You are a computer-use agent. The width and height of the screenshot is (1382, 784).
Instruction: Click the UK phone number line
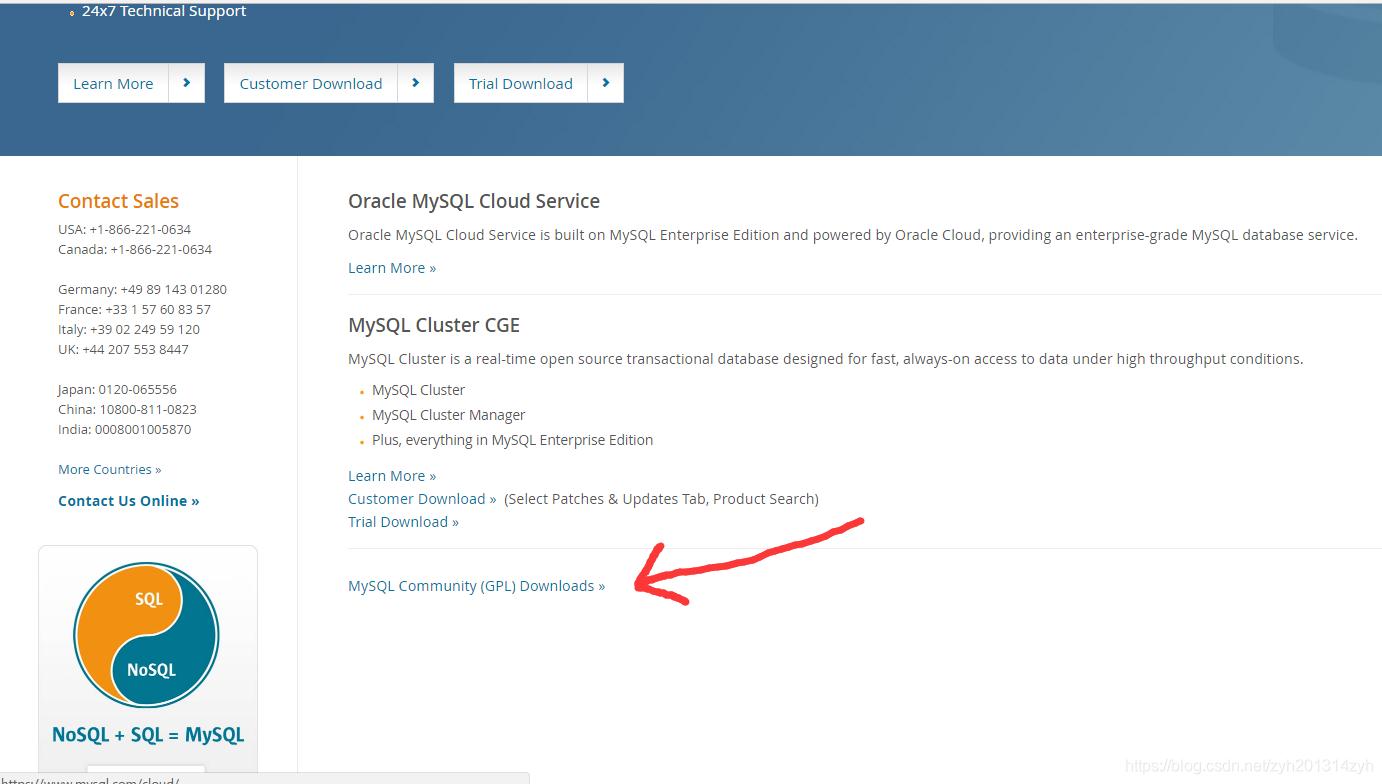(123, 349)
